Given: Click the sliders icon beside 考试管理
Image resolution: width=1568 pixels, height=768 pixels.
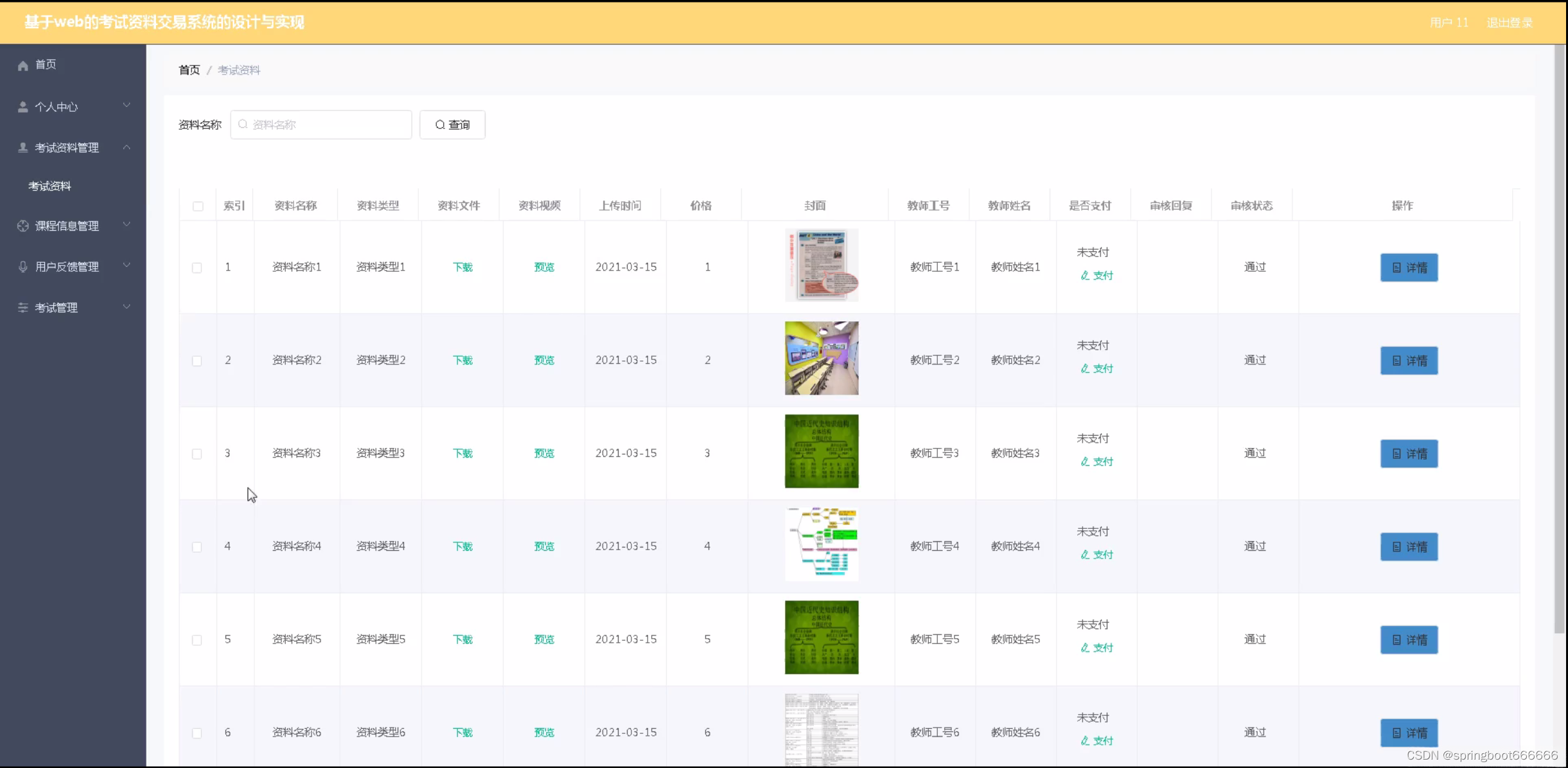Looking at the screenshot, I should click(x=23, y=308).
